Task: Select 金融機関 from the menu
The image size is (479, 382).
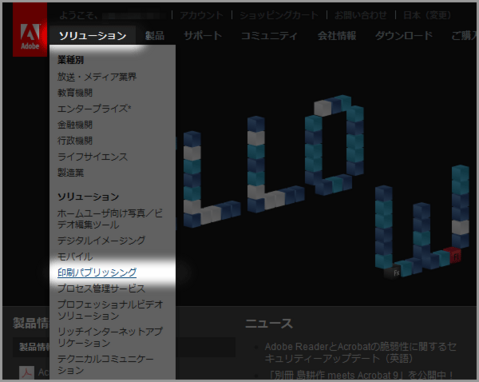Action: click(x=75, y=125)
